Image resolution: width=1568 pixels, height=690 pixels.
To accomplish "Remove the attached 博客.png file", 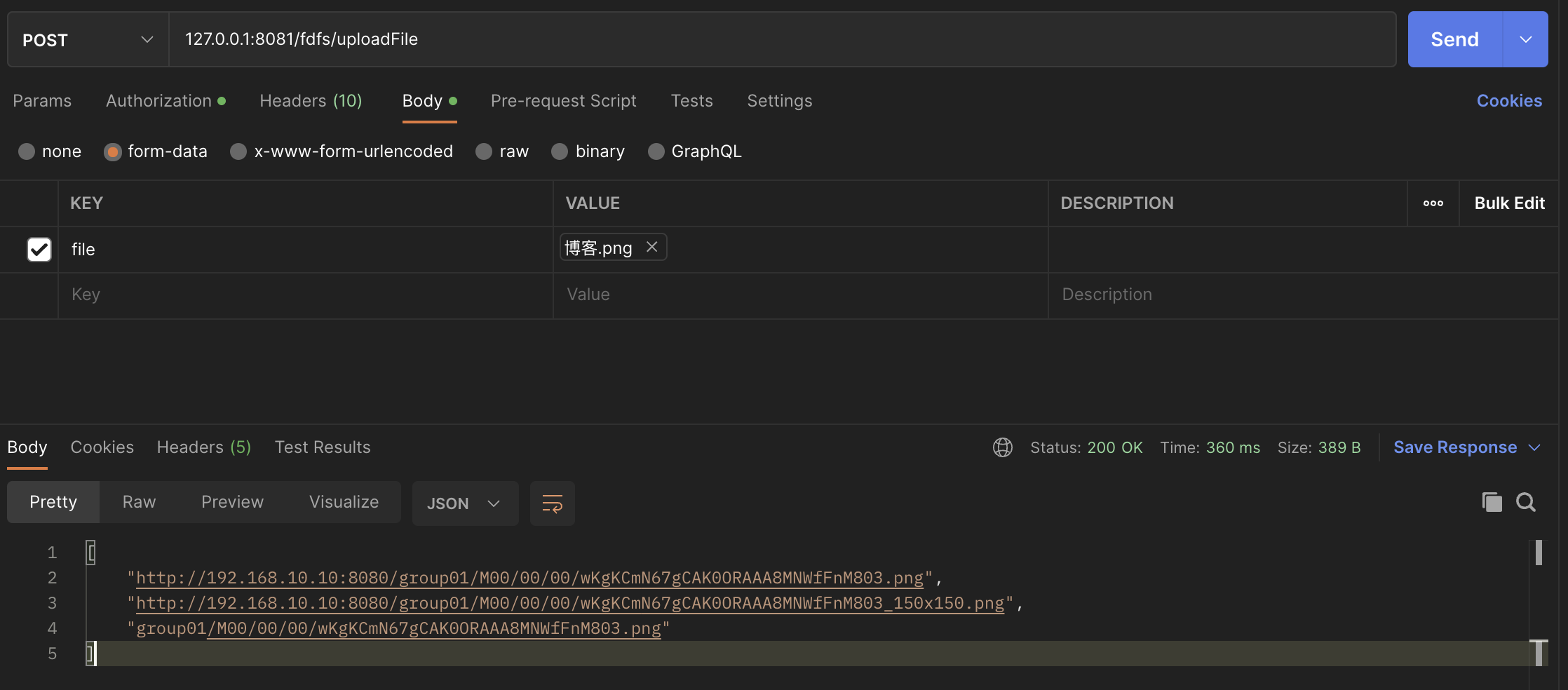I will tap(651, 247).
